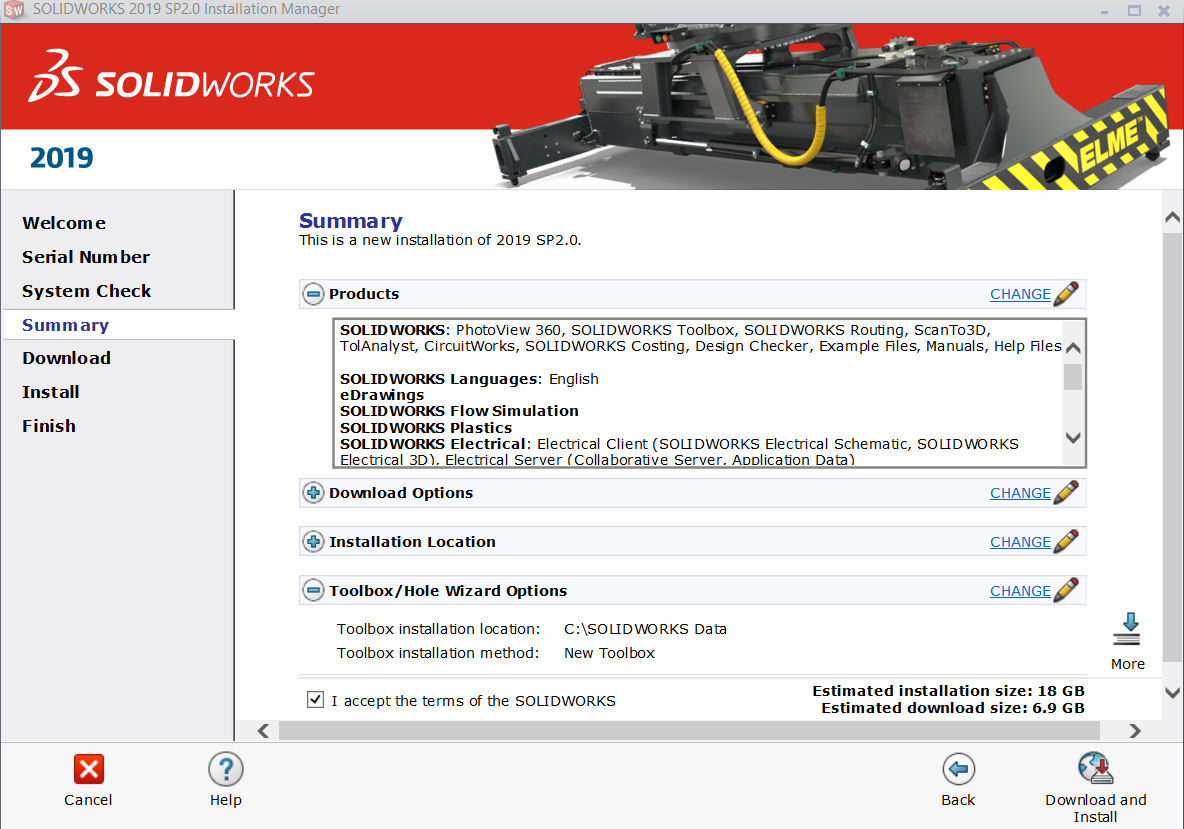Click pencil icon beside Installation Location
The width and height of the screenshot is (1184, 829).
coord(1066,542)
